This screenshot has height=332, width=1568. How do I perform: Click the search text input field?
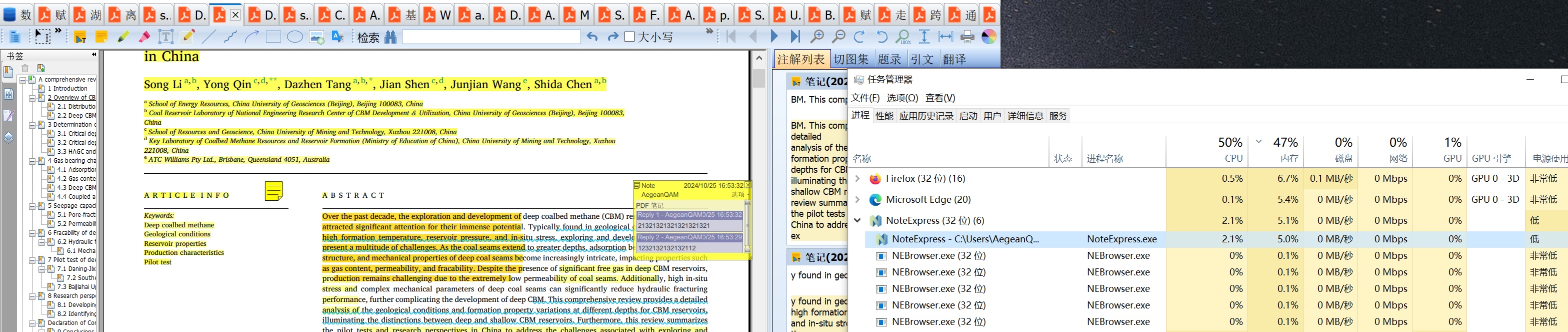491,37
